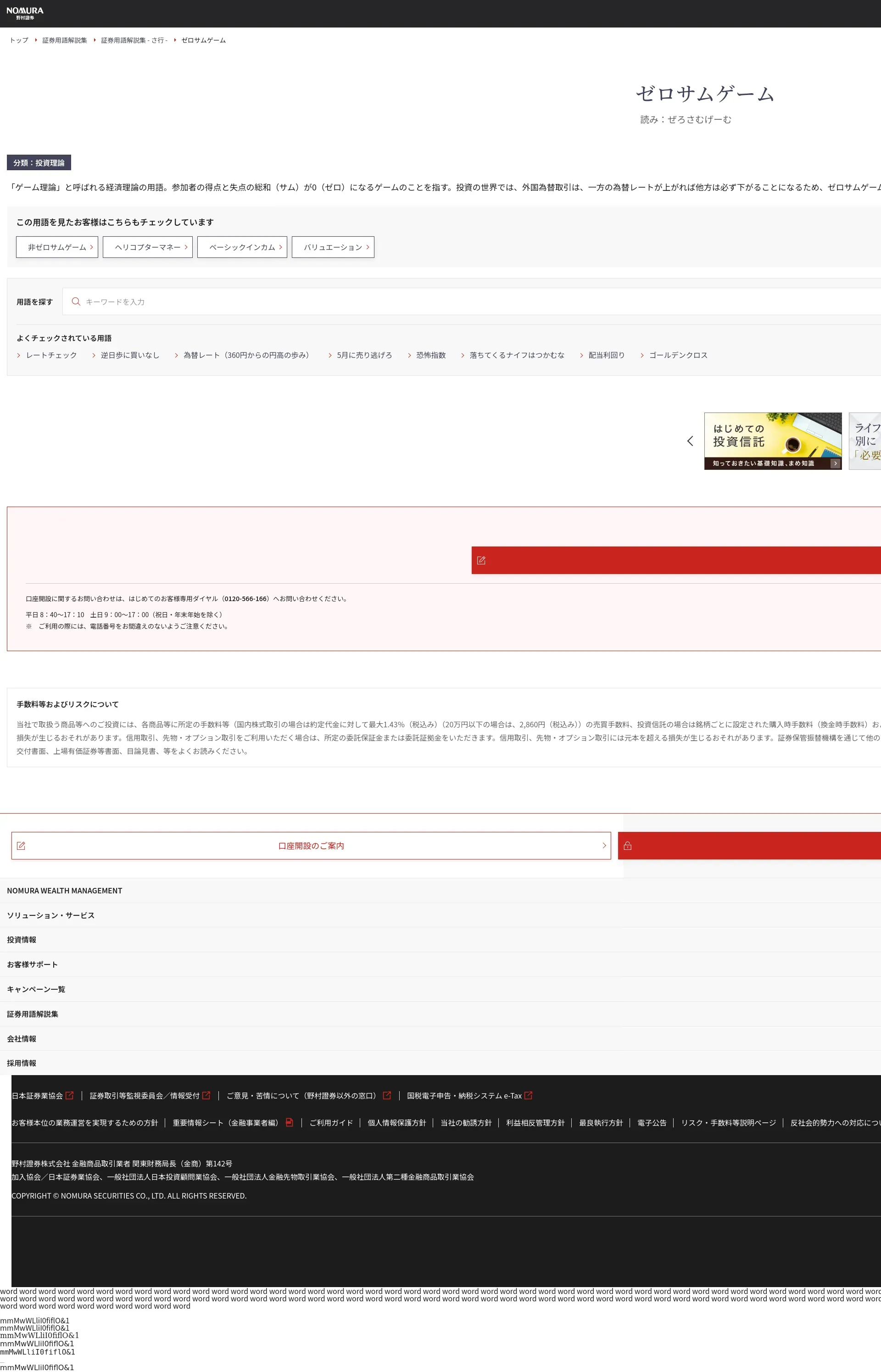Expand the 投資情報 footer section
This screenshot has width=881, height=1372.
click(x=22, y=940)
